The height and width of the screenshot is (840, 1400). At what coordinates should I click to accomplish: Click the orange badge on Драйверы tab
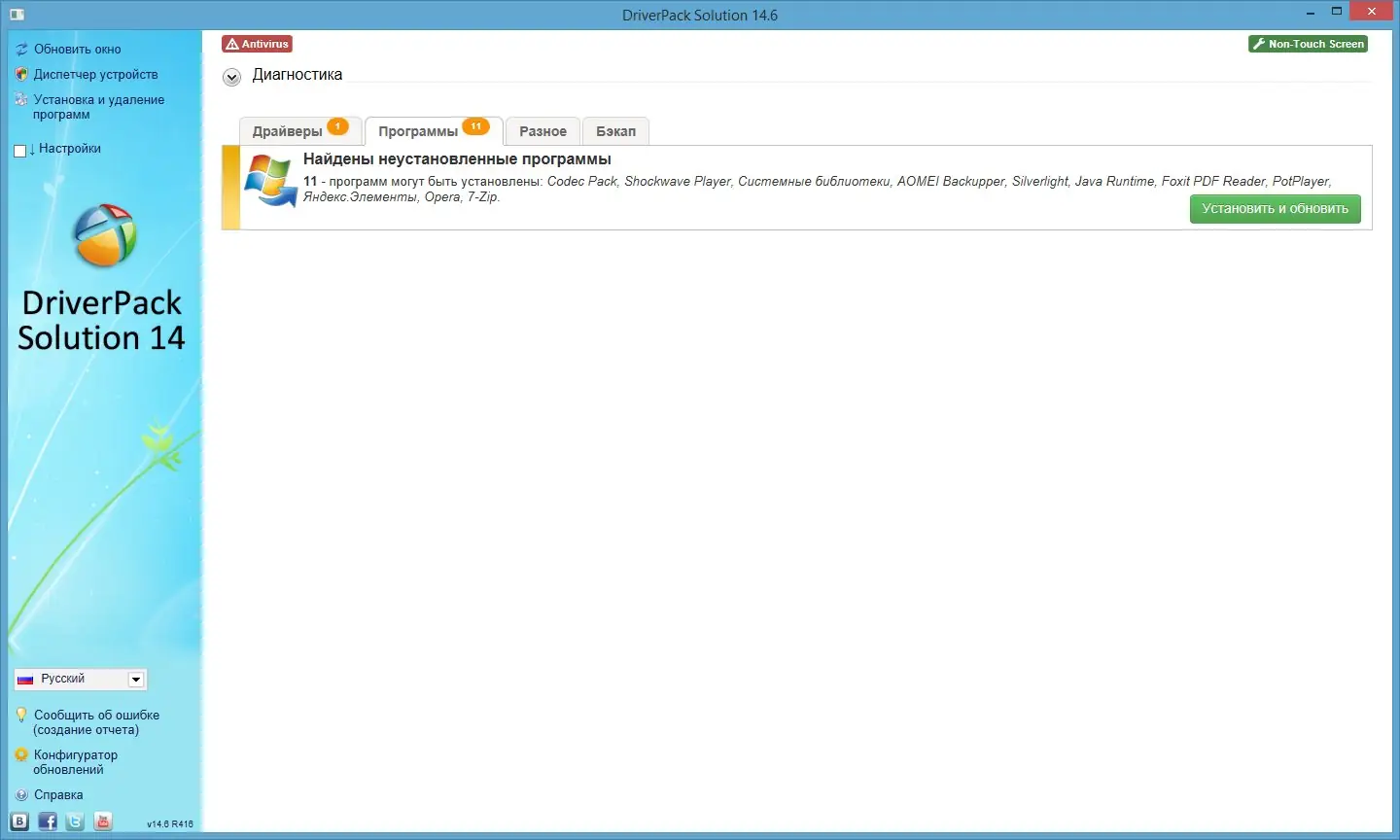point(337,126)
